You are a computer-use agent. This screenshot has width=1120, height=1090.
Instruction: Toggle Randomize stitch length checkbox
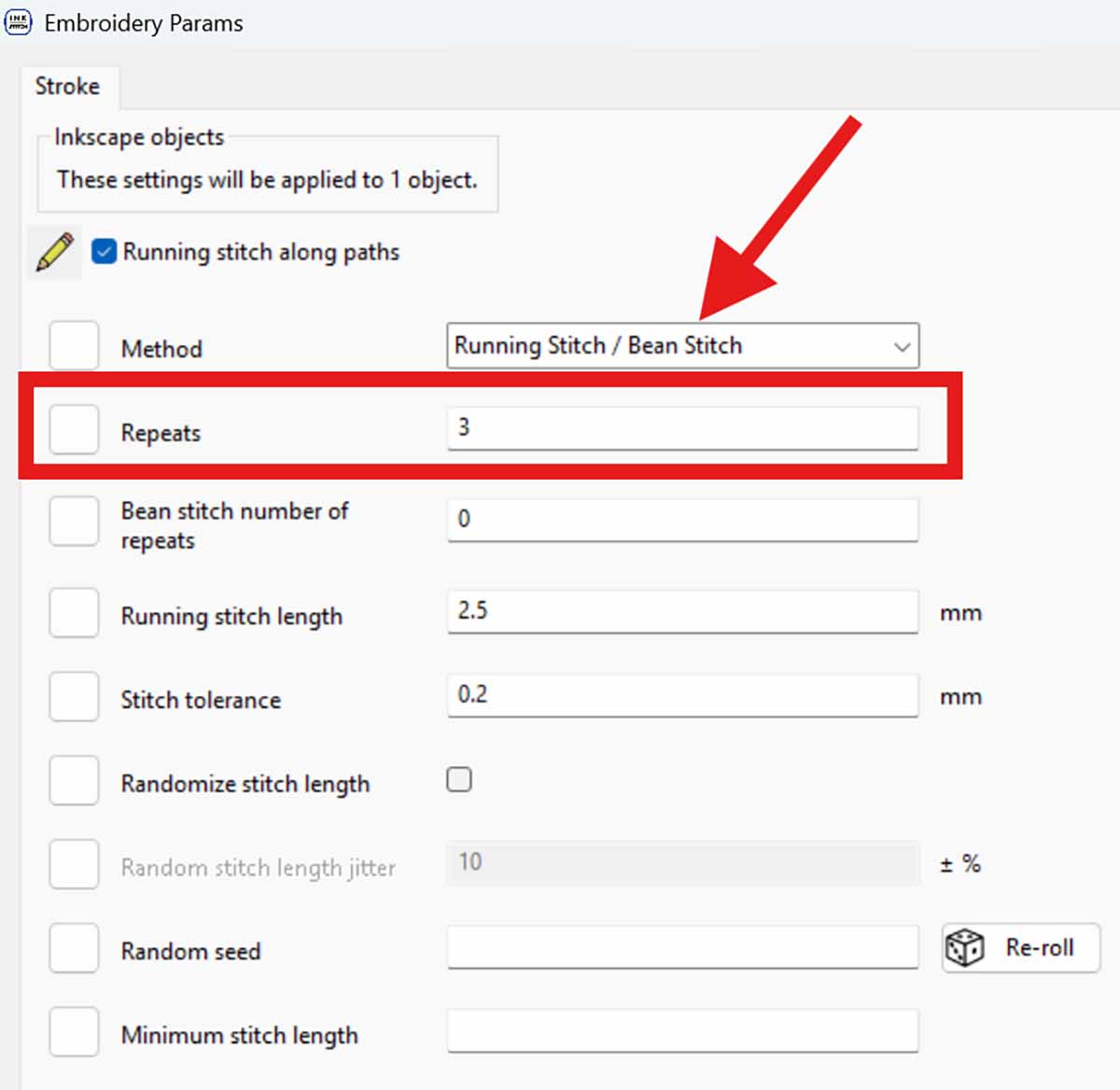tap(459, 779)
